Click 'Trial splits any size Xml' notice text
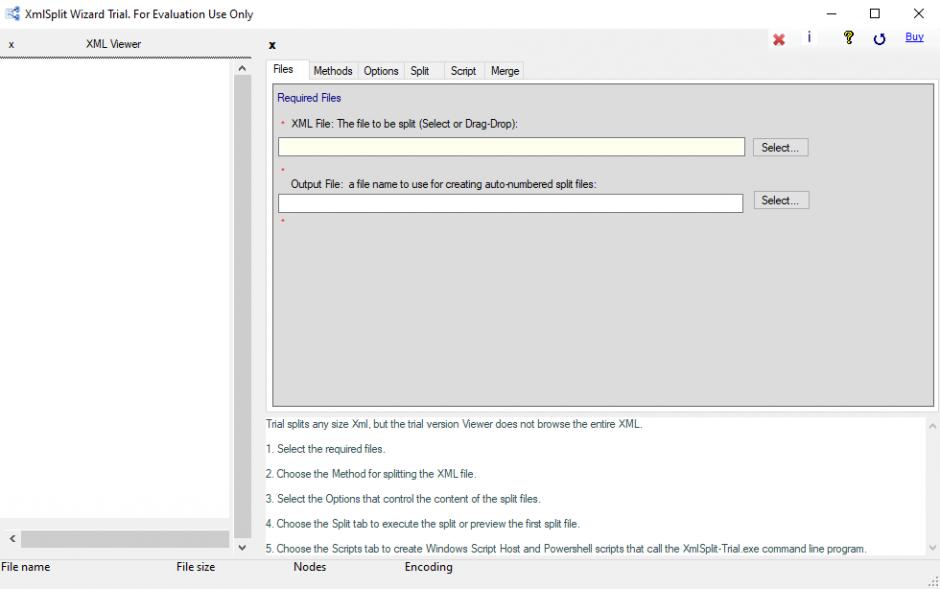 coord(454,424)
